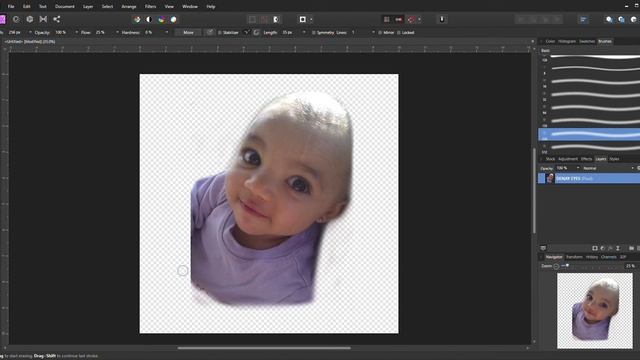The width and height of the screenshot is (640, 360).
Task: Enable the Mirror checkbox
Action: [380, 33]
